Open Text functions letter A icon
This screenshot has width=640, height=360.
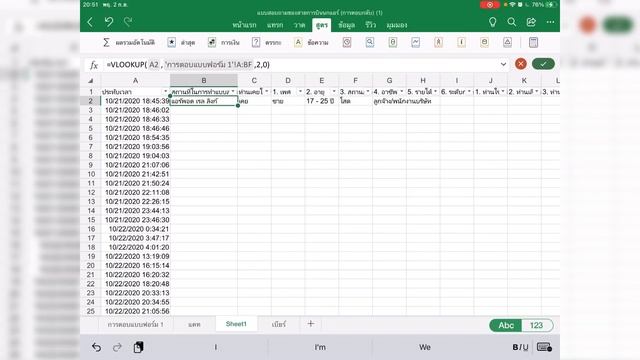(298, 42)
